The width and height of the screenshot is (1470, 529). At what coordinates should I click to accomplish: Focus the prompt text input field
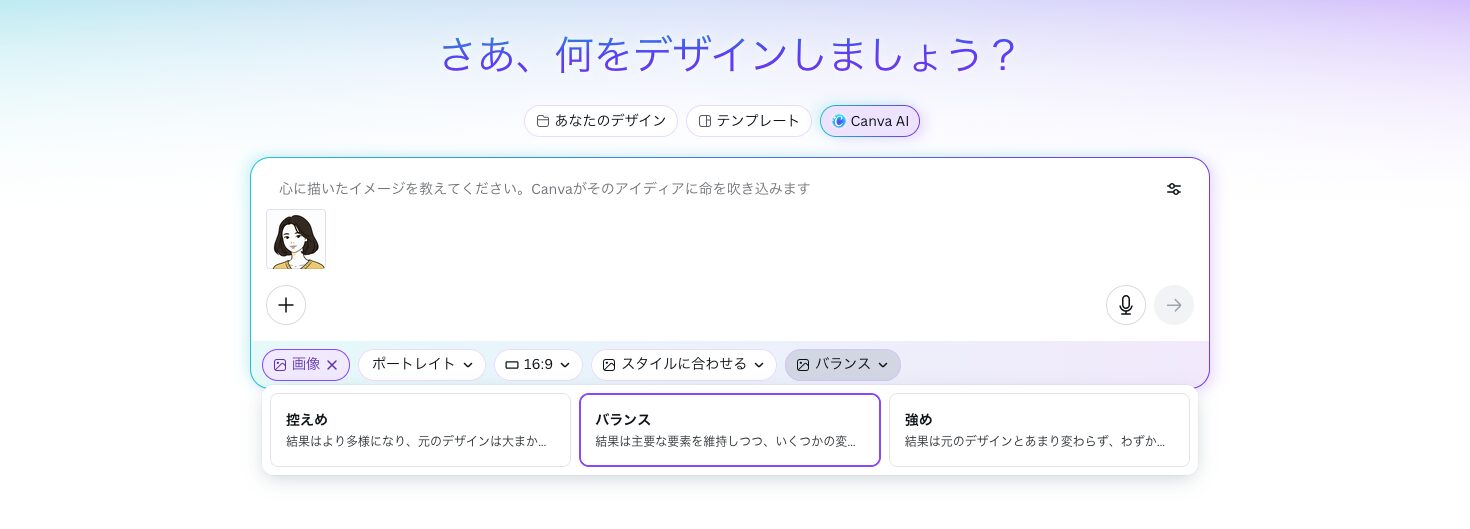[710, 189]
